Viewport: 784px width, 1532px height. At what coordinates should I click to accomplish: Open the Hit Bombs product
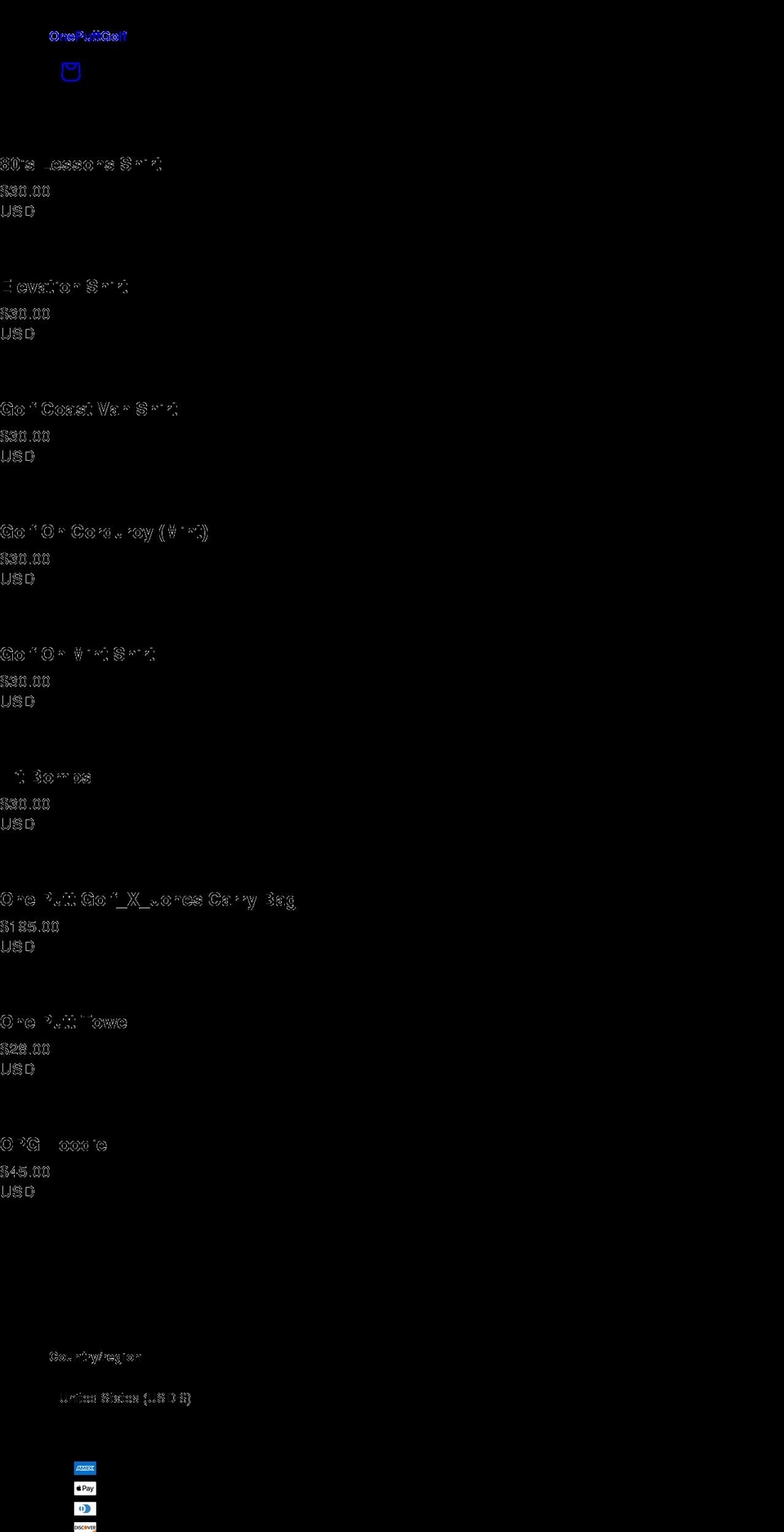[x=46, y=777]
